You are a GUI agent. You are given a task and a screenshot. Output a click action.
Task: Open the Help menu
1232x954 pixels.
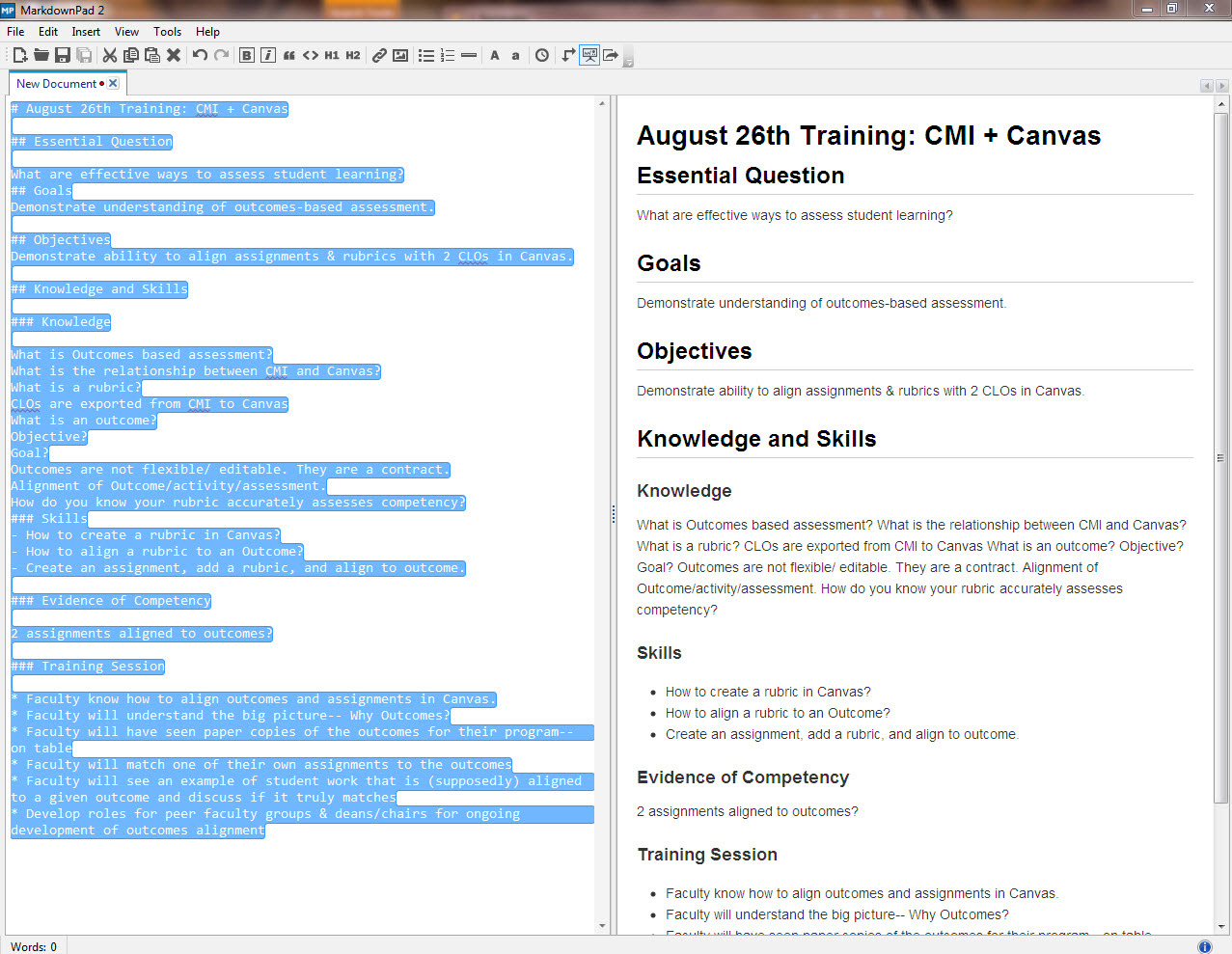click(207, 31)
